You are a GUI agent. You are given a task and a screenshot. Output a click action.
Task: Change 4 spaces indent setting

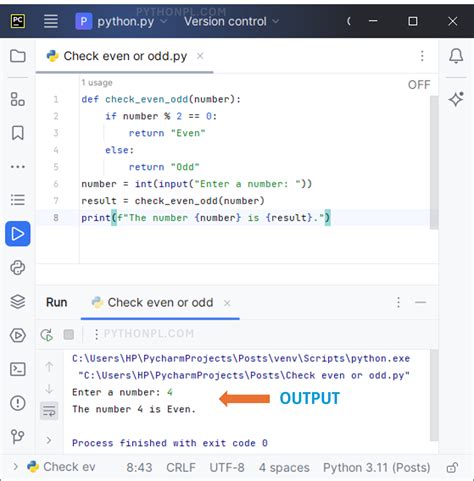point(284,467)
